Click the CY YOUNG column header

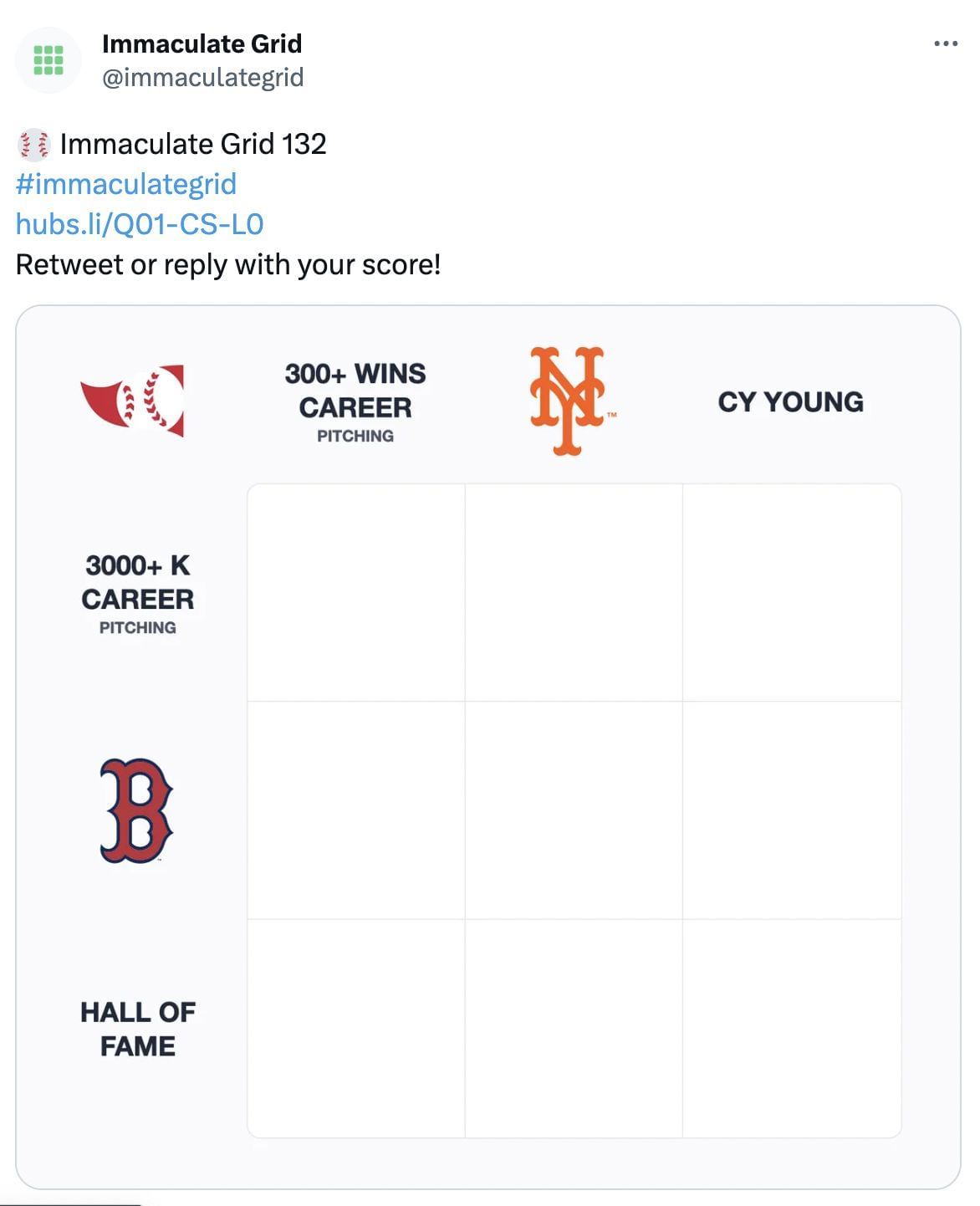(x=792, y=401)
